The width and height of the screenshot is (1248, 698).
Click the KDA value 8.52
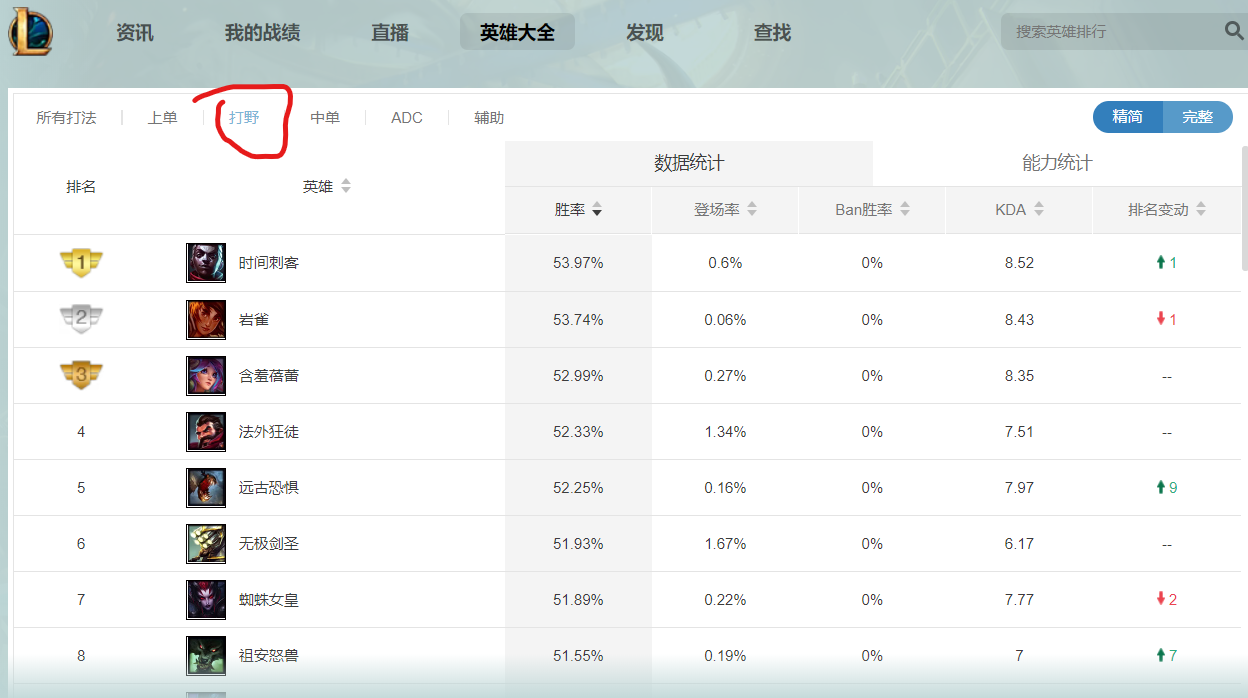[x=1019, y=263]
